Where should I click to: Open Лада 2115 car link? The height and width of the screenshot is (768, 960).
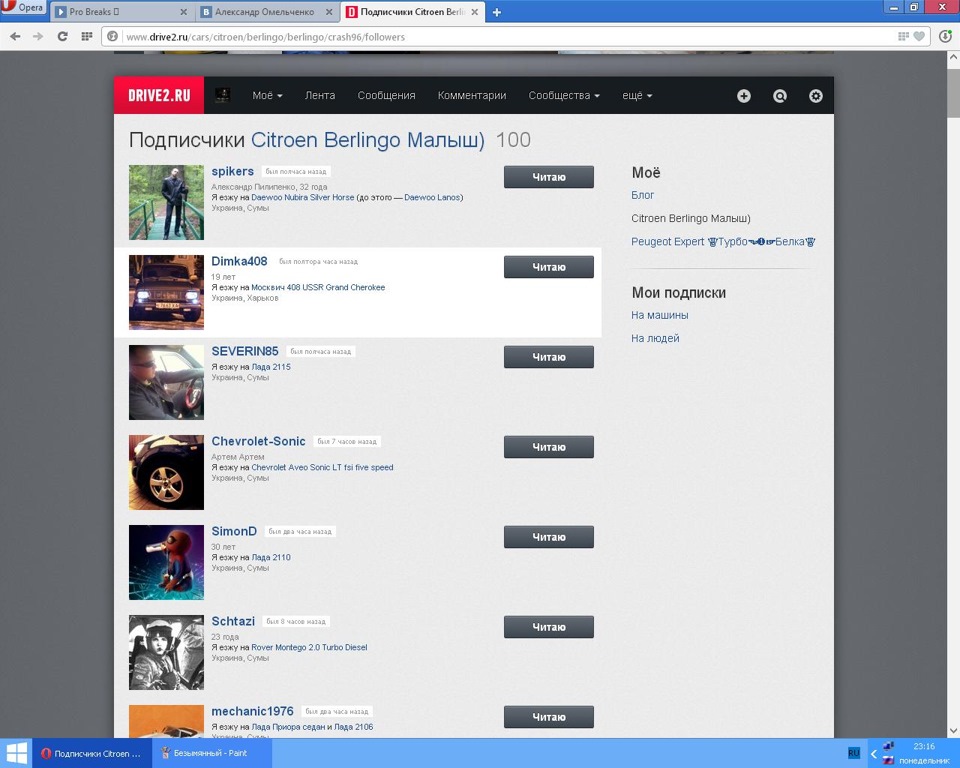pos(271,367)
